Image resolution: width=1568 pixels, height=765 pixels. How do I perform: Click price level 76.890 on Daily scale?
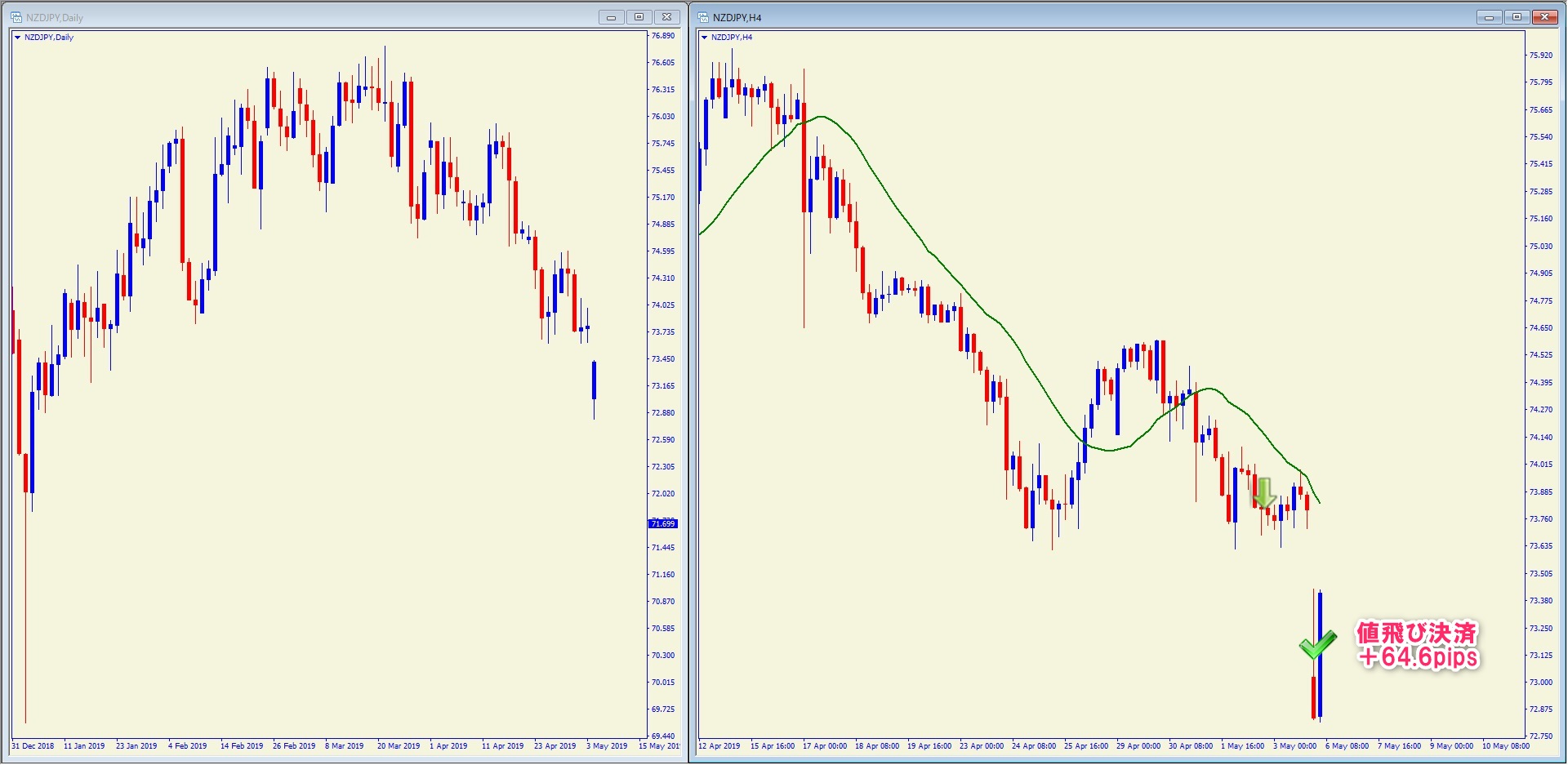[662, 36]
